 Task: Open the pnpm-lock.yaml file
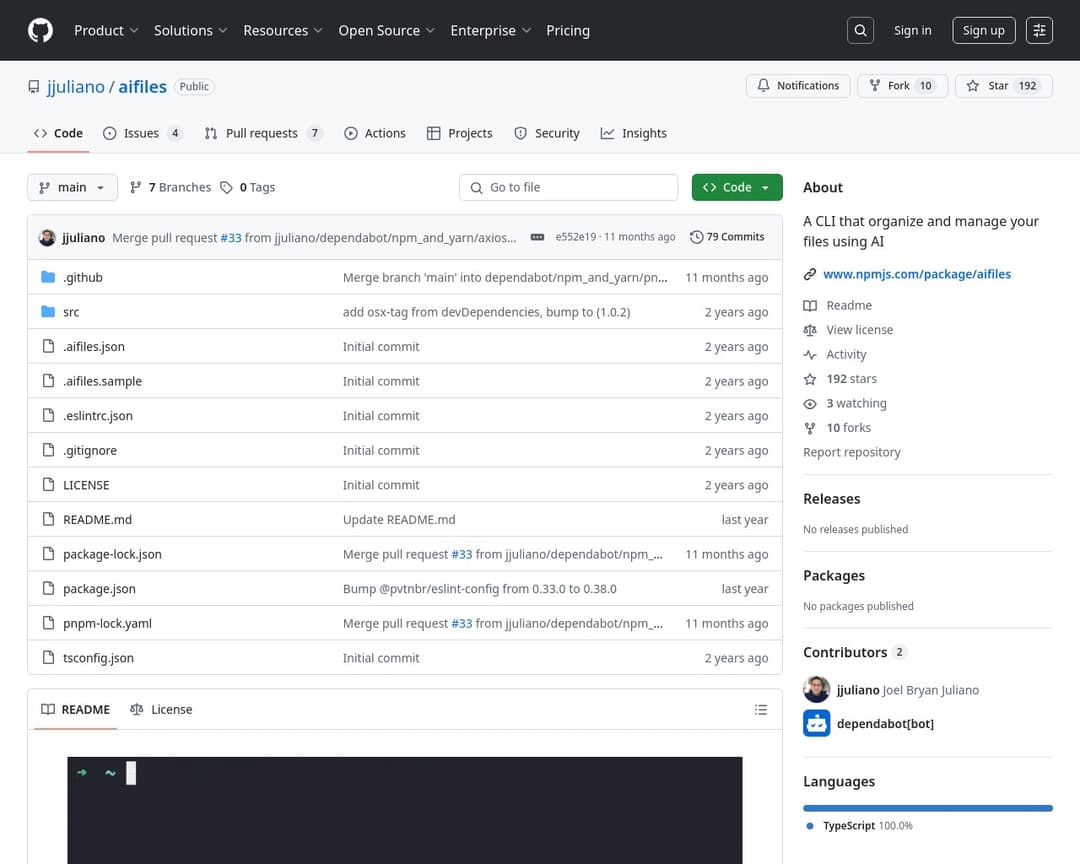(x=107, y=624)
